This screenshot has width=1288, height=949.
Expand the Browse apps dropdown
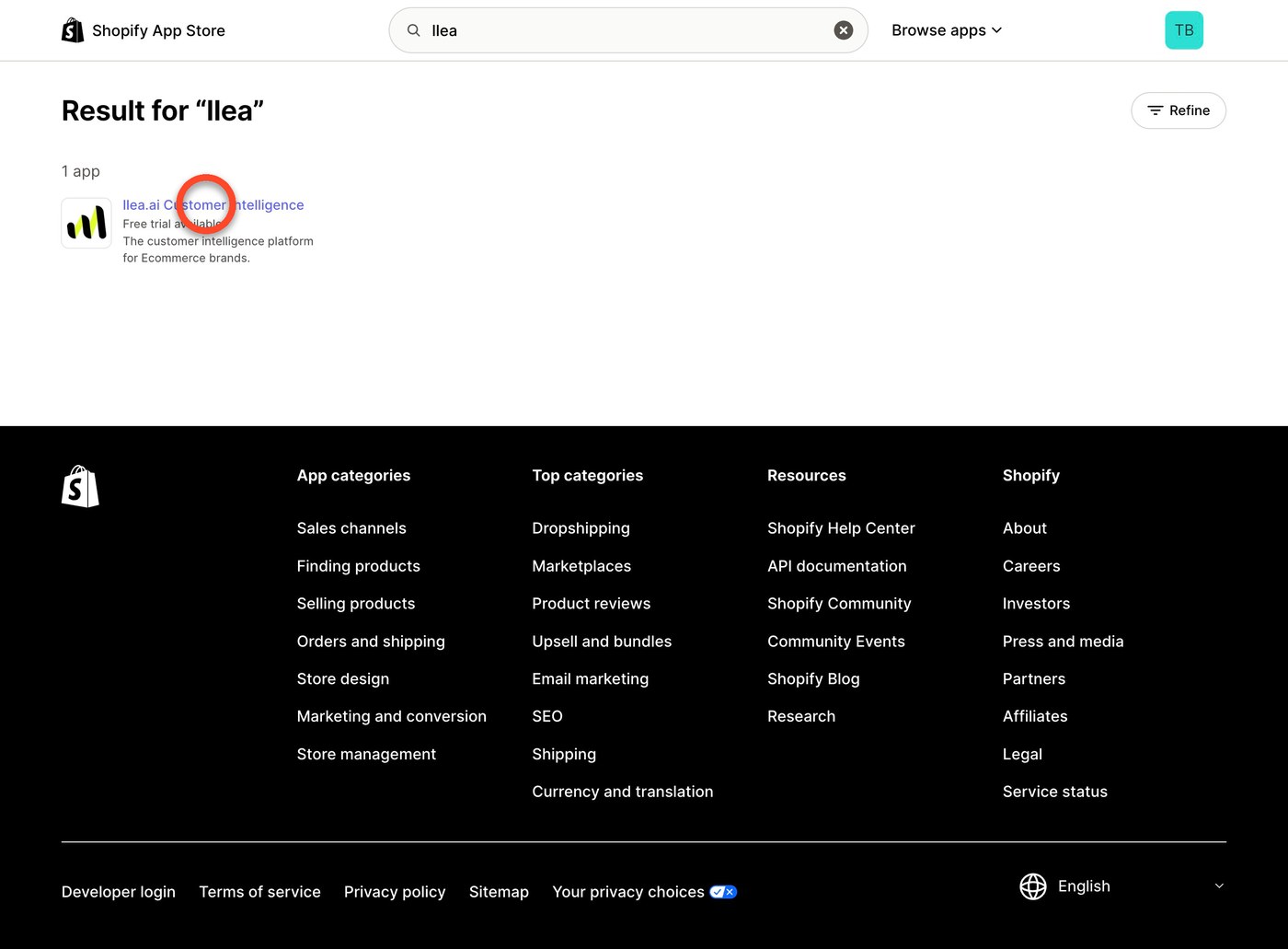pyautogui.click(x=947, y=30)
